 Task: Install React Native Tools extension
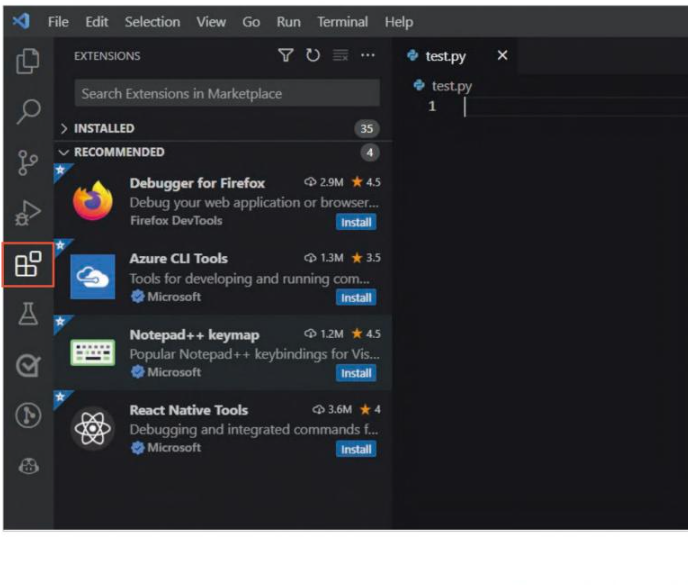(356, 449)
